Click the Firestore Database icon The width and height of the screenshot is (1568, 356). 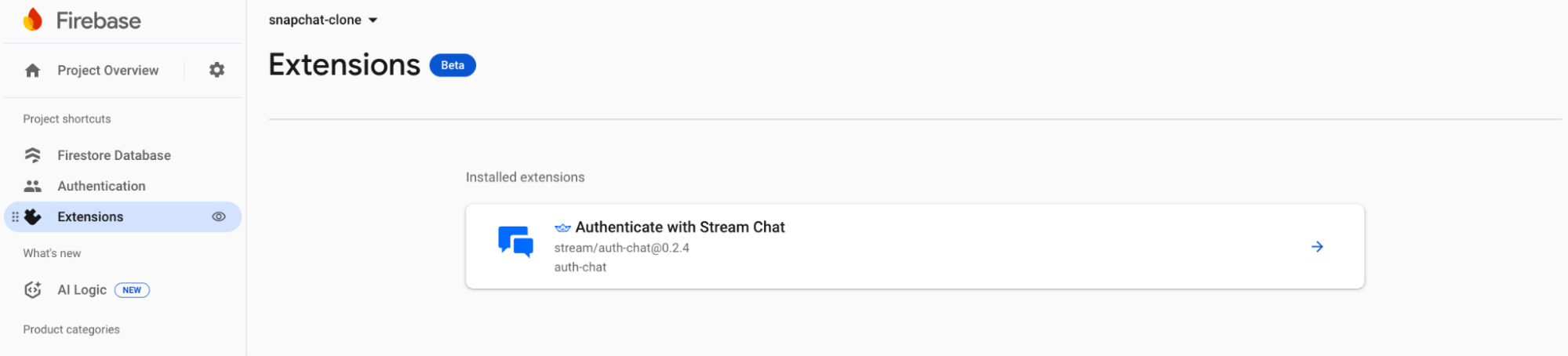point(33,155)
